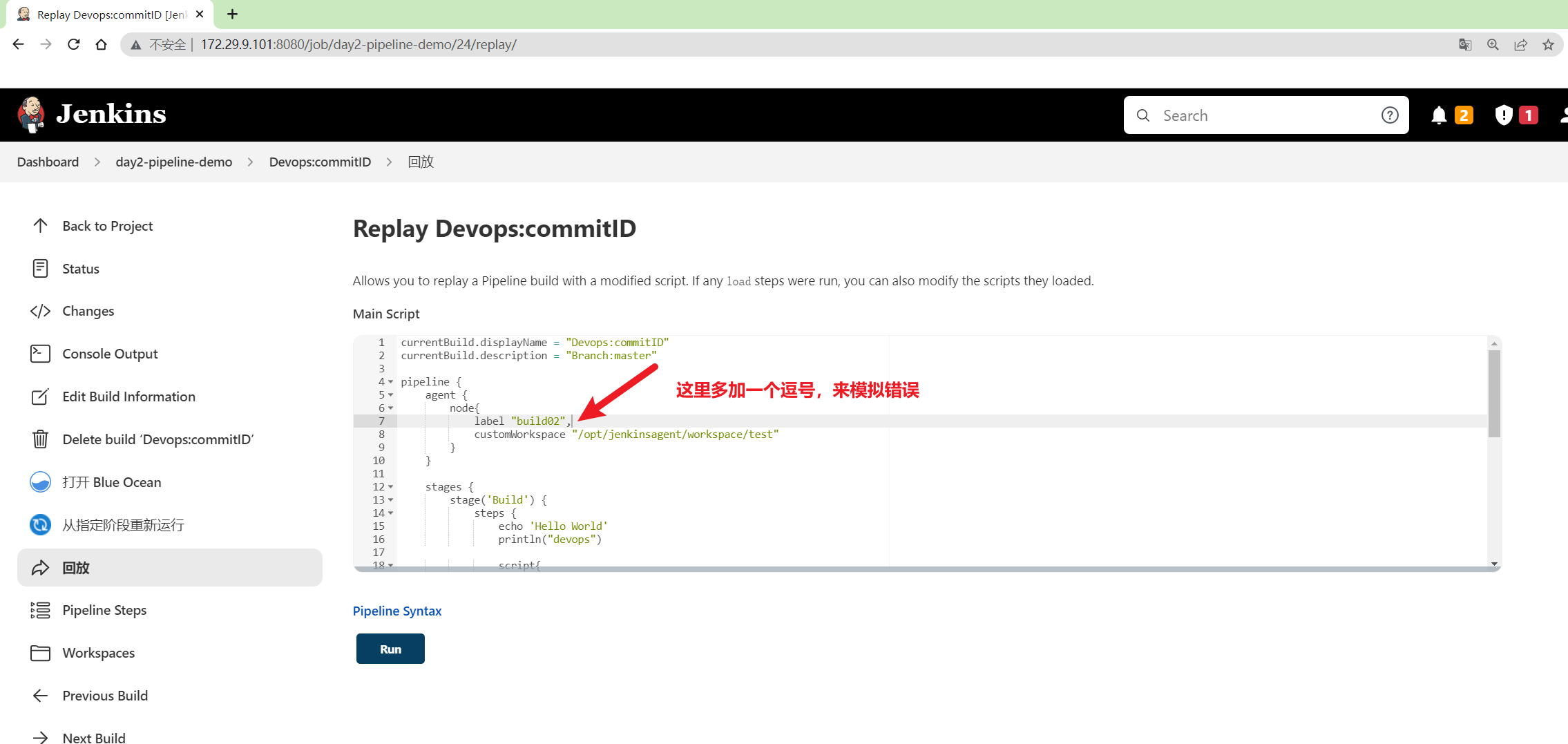Viewport: 1568px width, 744px height.
Task: Collapse the script block fold arrow on line 18
Action: 391,565
